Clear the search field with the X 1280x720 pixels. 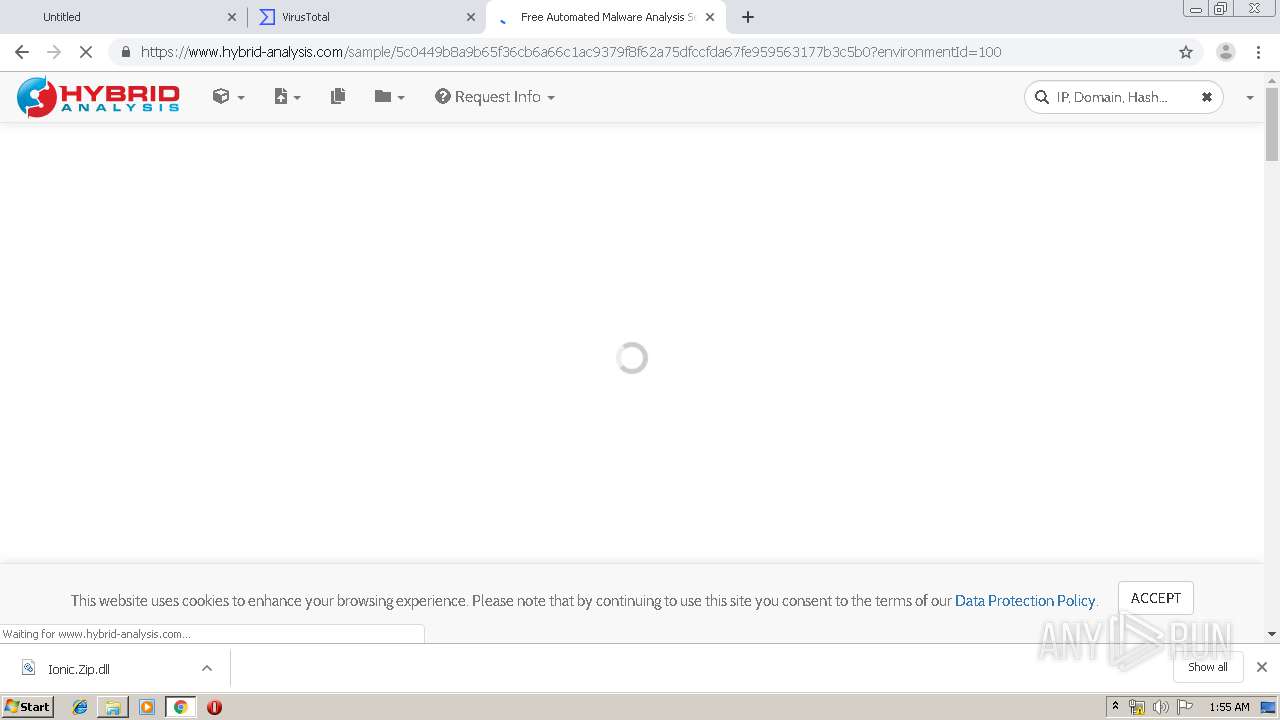click(x=1206, y=97)
